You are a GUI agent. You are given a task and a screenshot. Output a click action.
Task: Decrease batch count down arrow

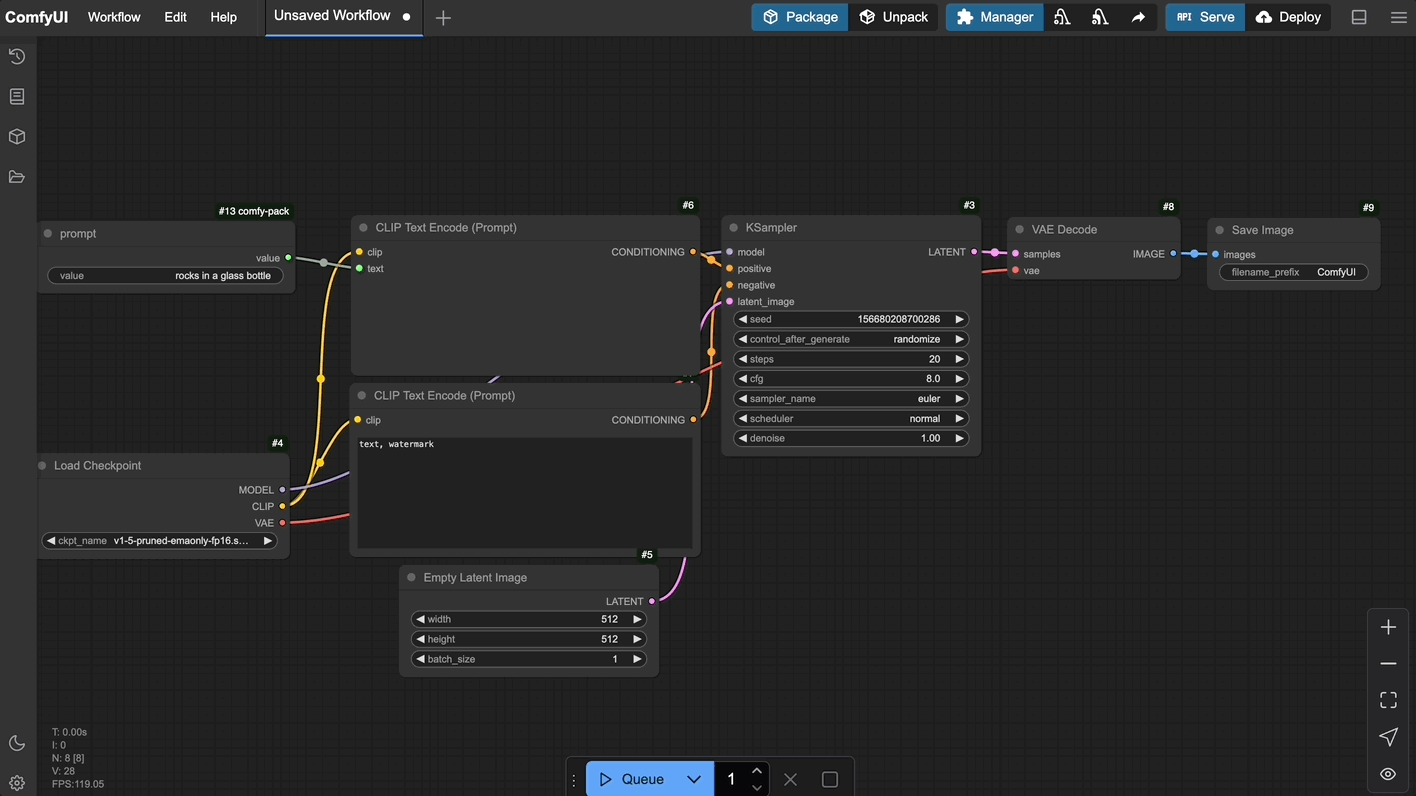tap(757, 788)
